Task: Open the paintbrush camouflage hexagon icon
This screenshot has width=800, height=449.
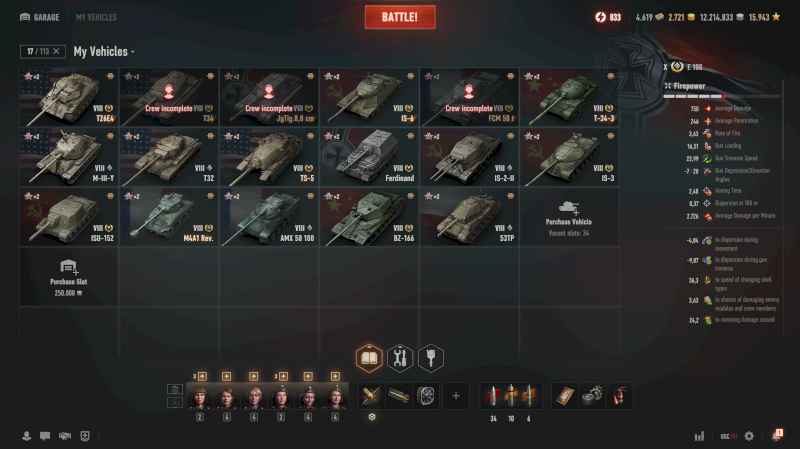Action: tap(431, 358)
